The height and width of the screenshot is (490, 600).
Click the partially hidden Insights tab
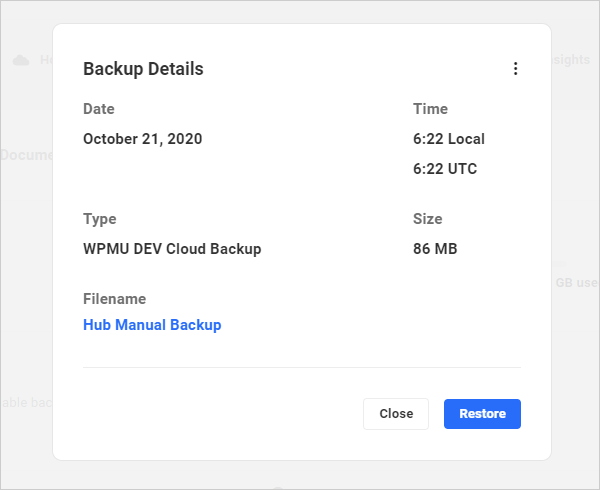coord(571,60)
